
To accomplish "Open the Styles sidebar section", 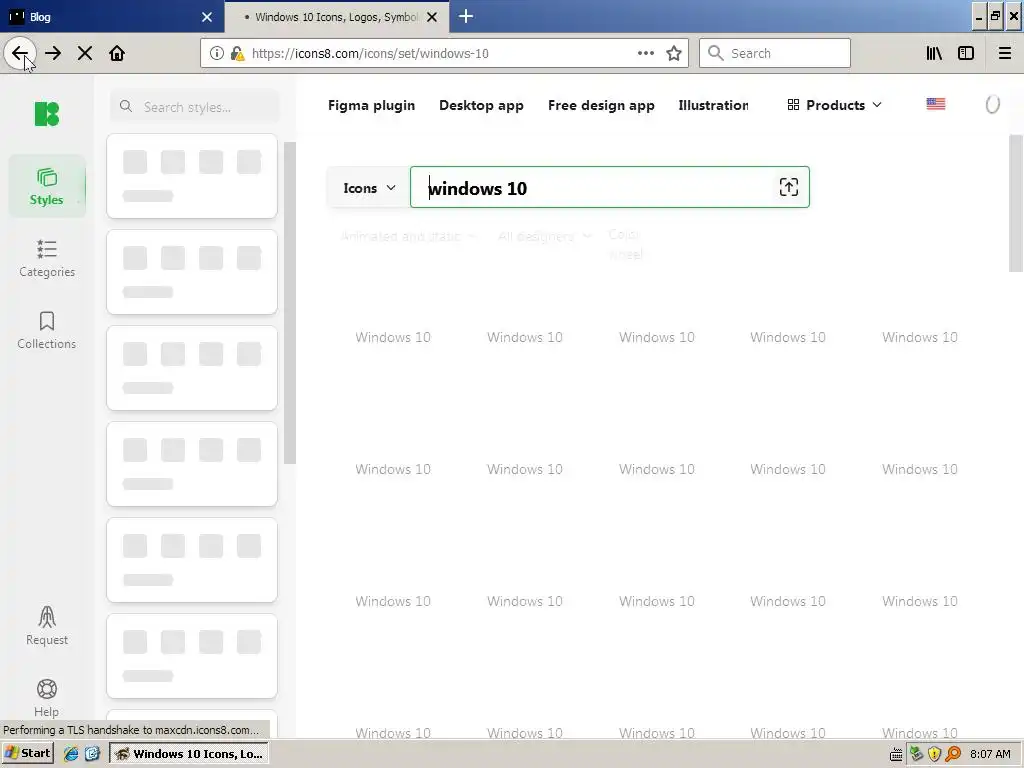I will point(46,187).
